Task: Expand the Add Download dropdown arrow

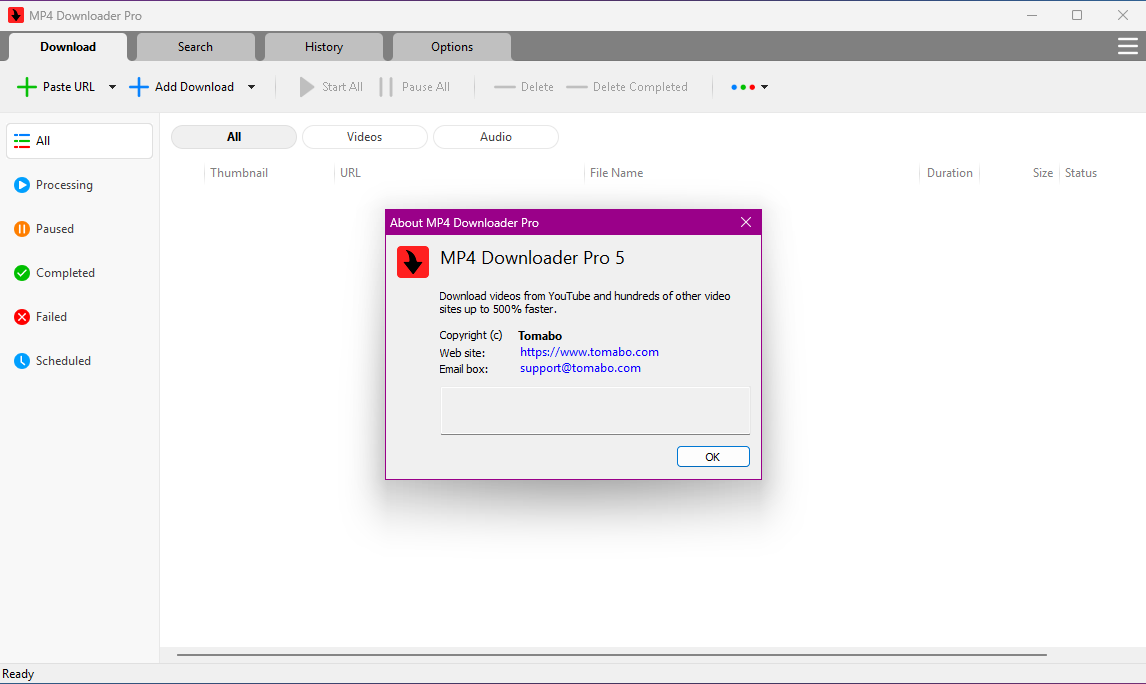Action: point(251,87)
